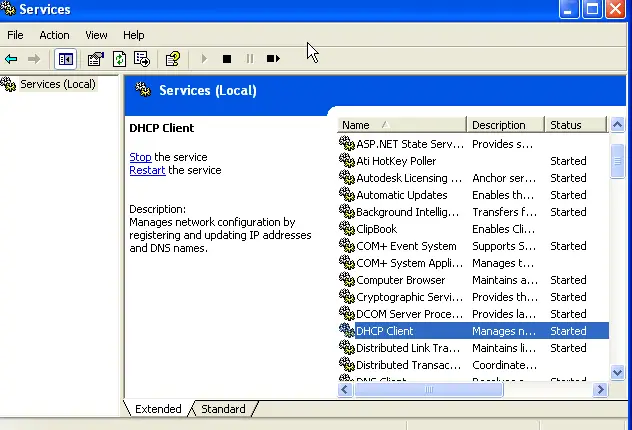Click the horizontal scrollbar left arrow
The width and height of the screenshot is (632, 430).
coord(345,389)
